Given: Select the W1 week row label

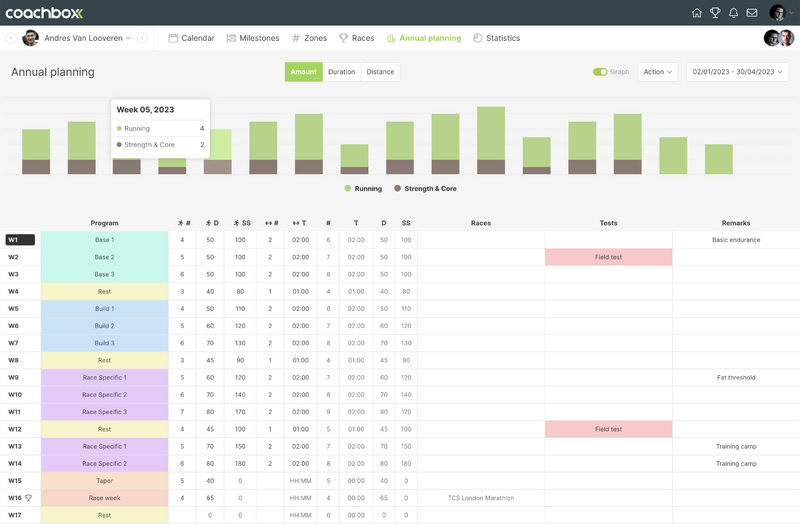Looking at the screenshot, I should coord(20,240).
